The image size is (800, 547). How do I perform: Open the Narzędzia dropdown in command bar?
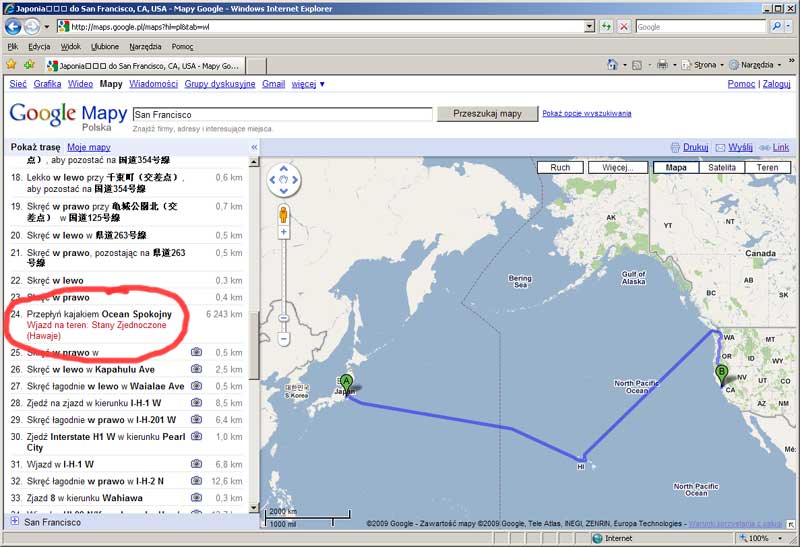[755, 65]
